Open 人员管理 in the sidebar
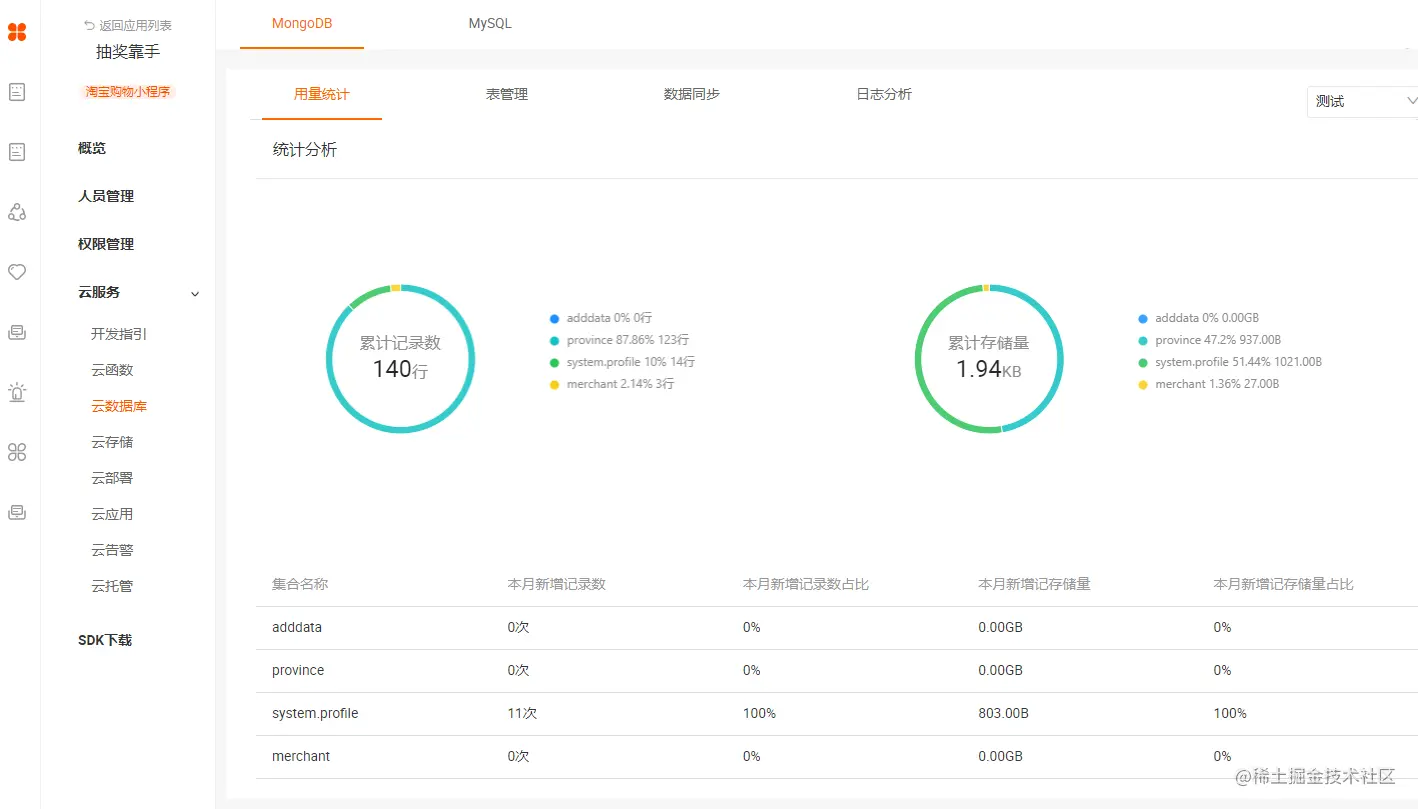Viewport: 1418px width, 809px height. coord(106,196)
